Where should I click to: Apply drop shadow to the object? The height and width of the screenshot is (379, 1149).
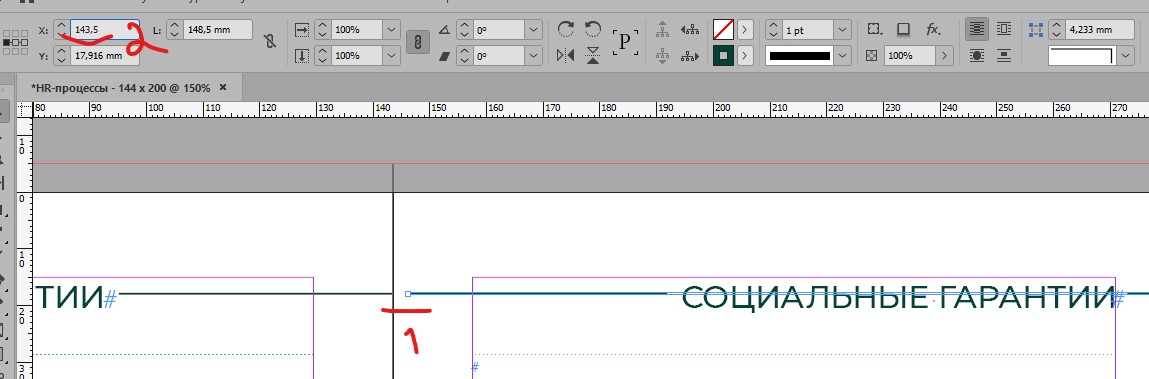[904, 29]
